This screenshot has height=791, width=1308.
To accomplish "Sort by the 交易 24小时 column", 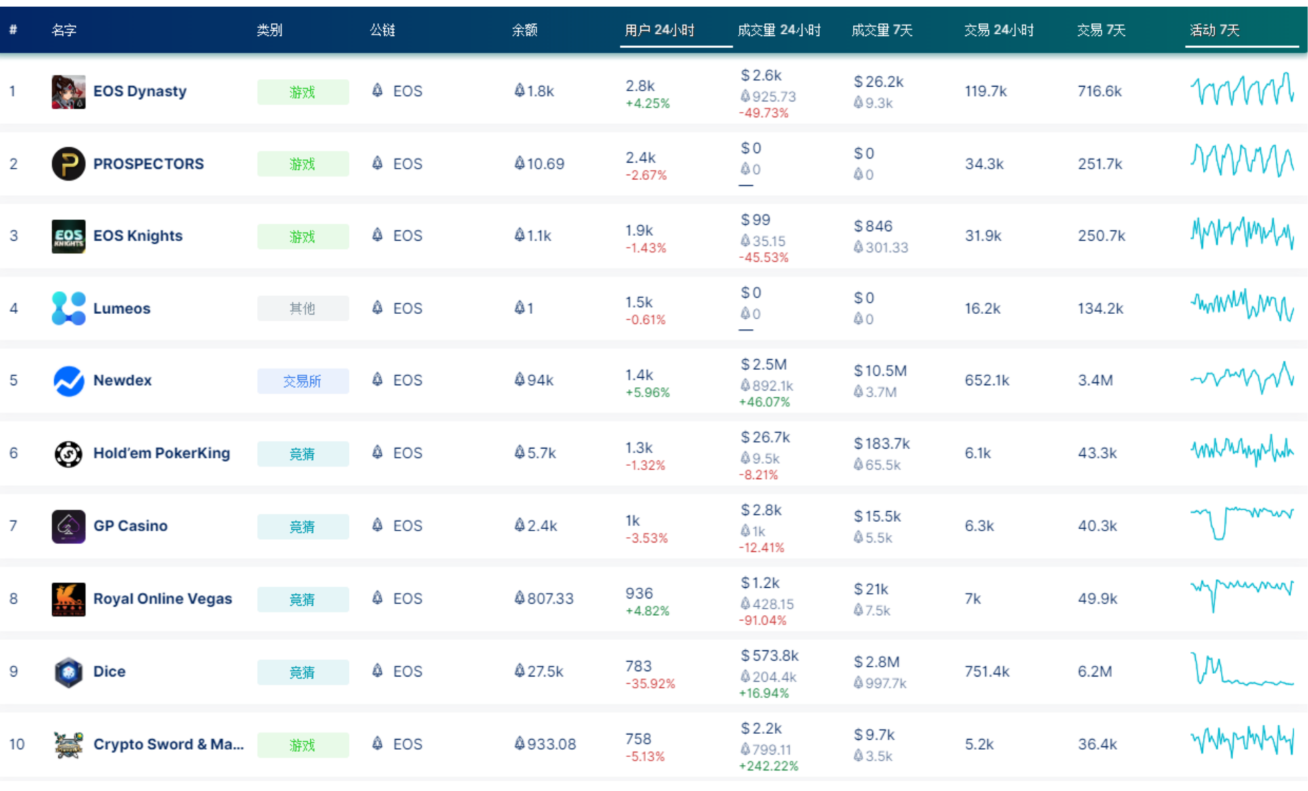I will [x=999, y=31].
